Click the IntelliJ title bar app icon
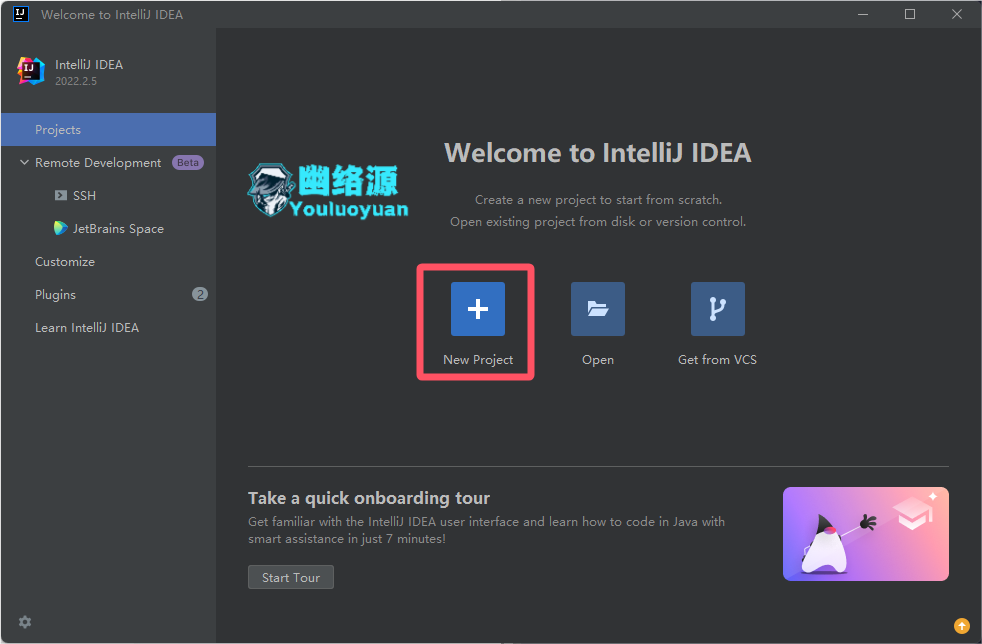 click(21, 14)
